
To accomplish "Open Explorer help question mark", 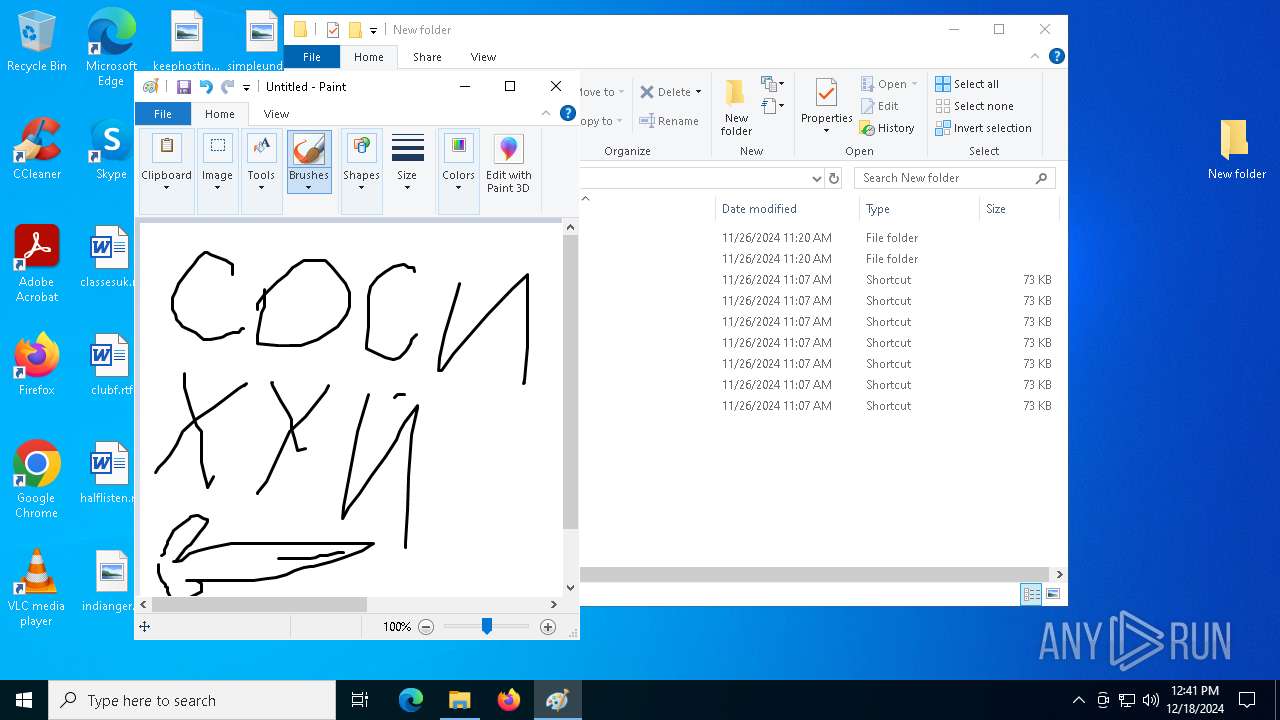I will pos(1056,57).
